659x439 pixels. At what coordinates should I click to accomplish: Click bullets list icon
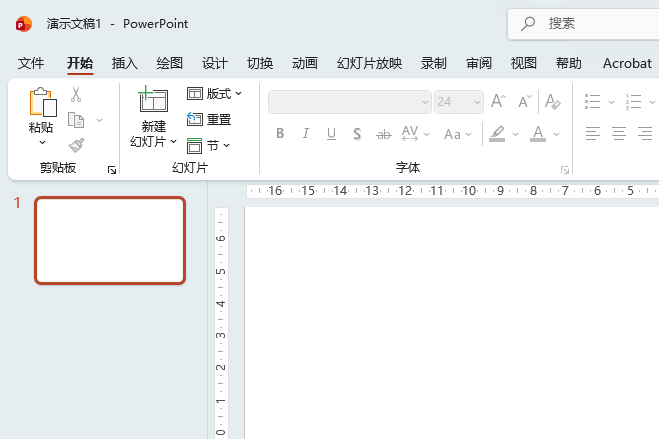[593, 102]
